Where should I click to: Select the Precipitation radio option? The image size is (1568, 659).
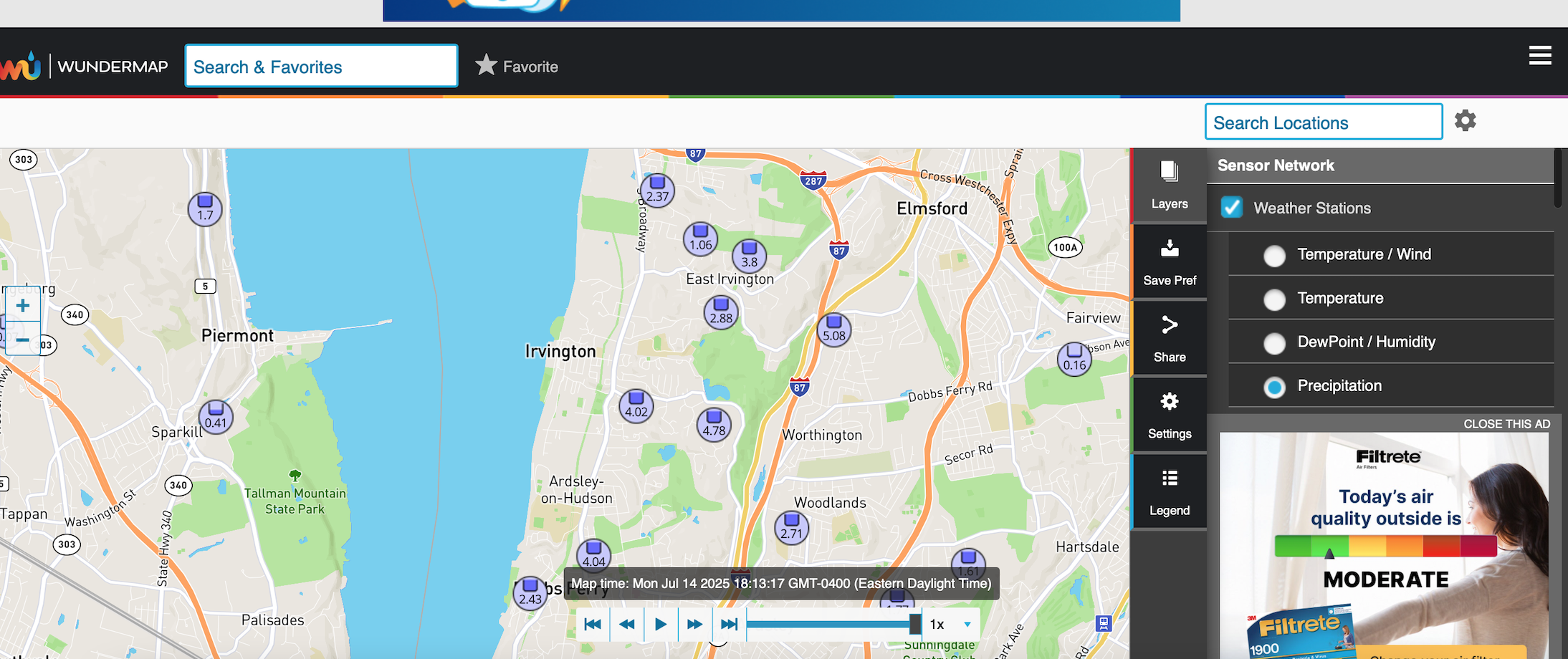[x=1274, y=388]
